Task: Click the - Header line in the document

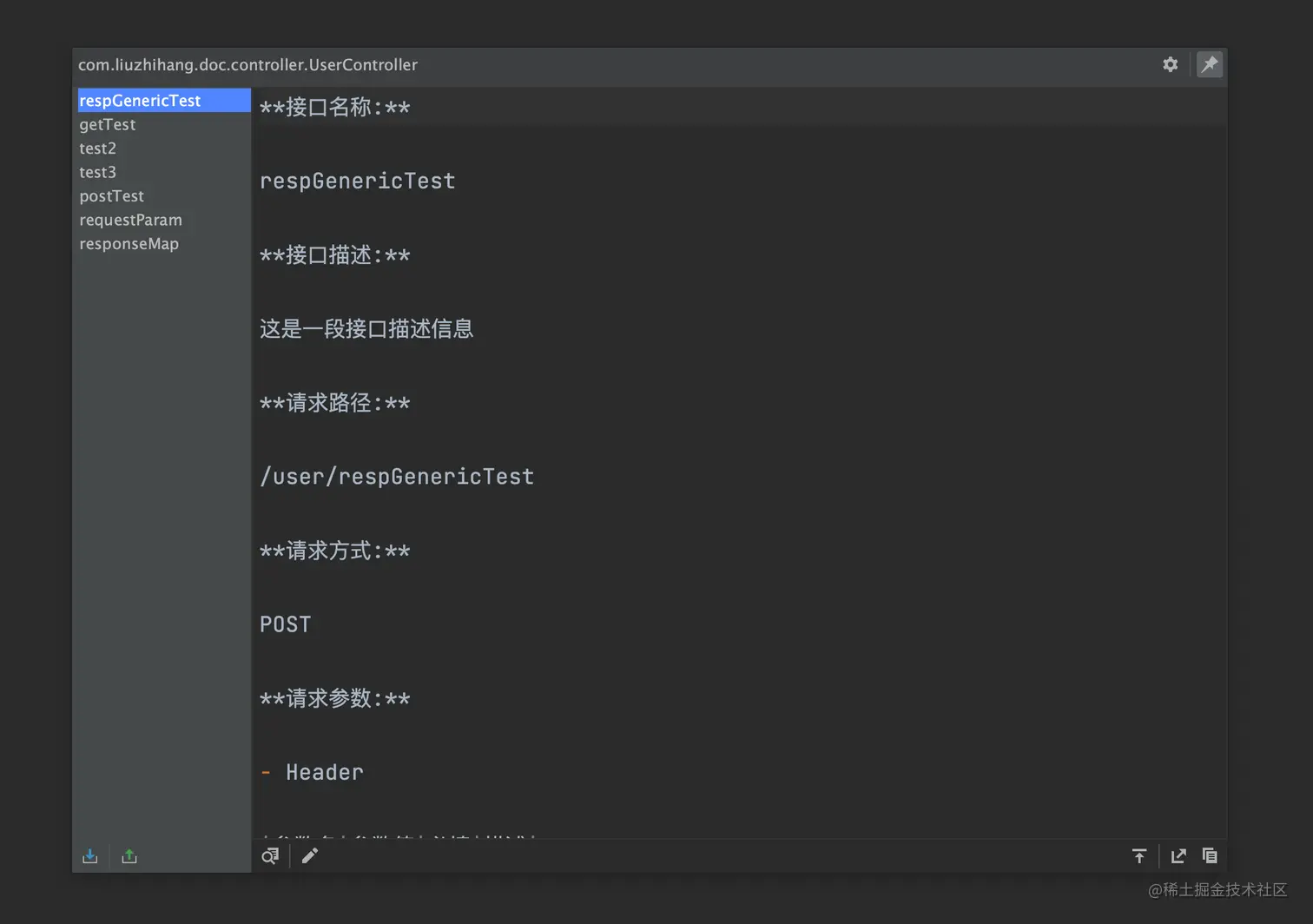Action: 312,772
